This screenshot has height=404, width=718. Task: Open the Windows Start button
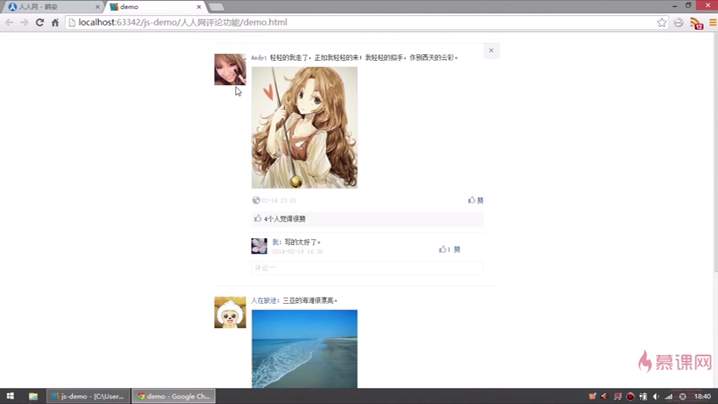pos(10,396)
